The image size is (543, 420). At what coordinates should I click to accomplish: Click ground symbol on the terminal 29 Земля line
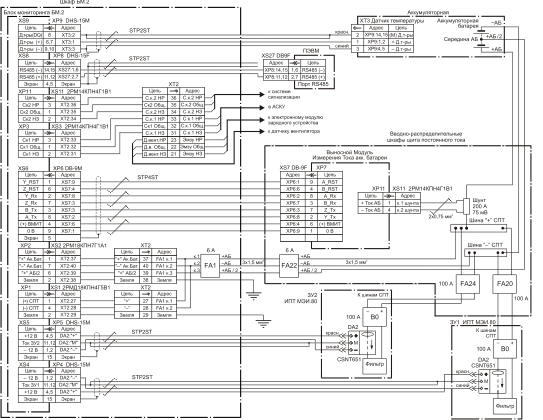[263, 323]
